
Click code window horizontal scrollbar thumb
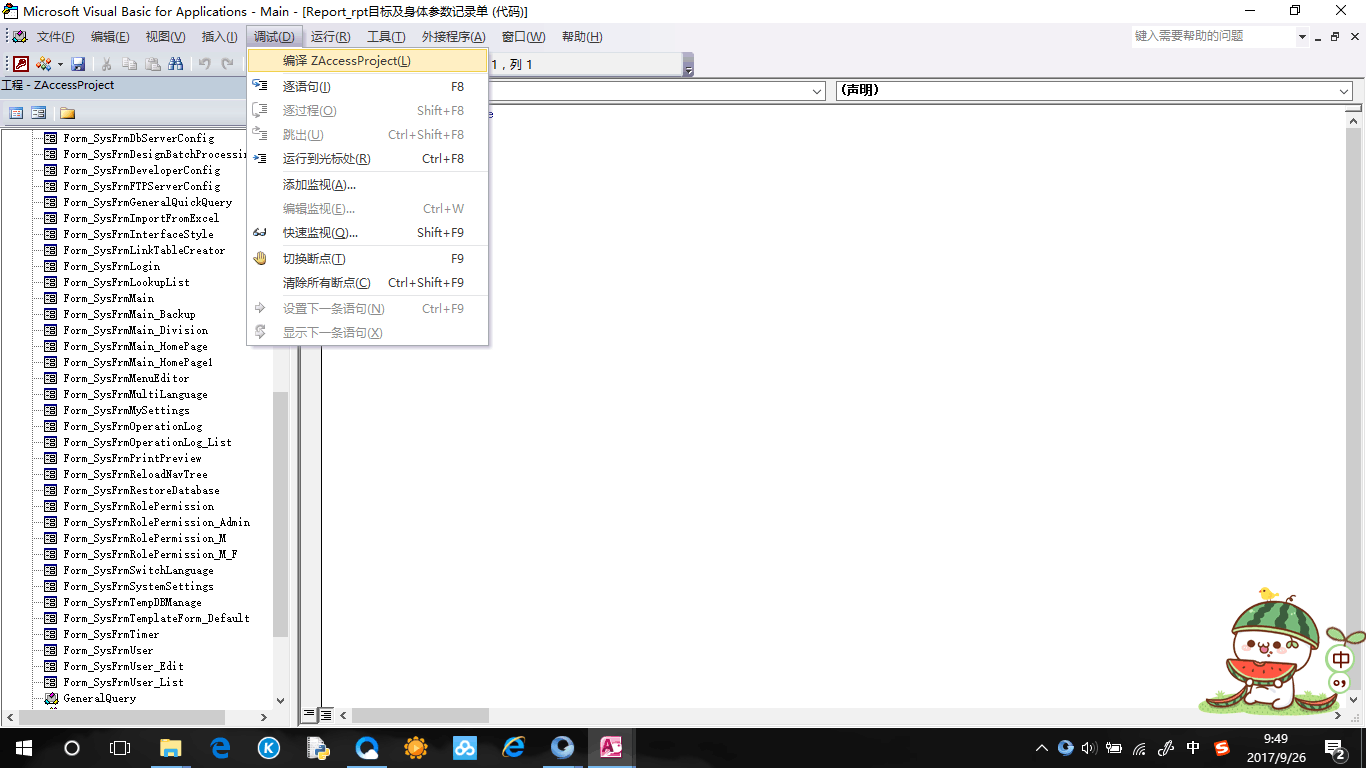pyautogui.click(x=420, y=715)
